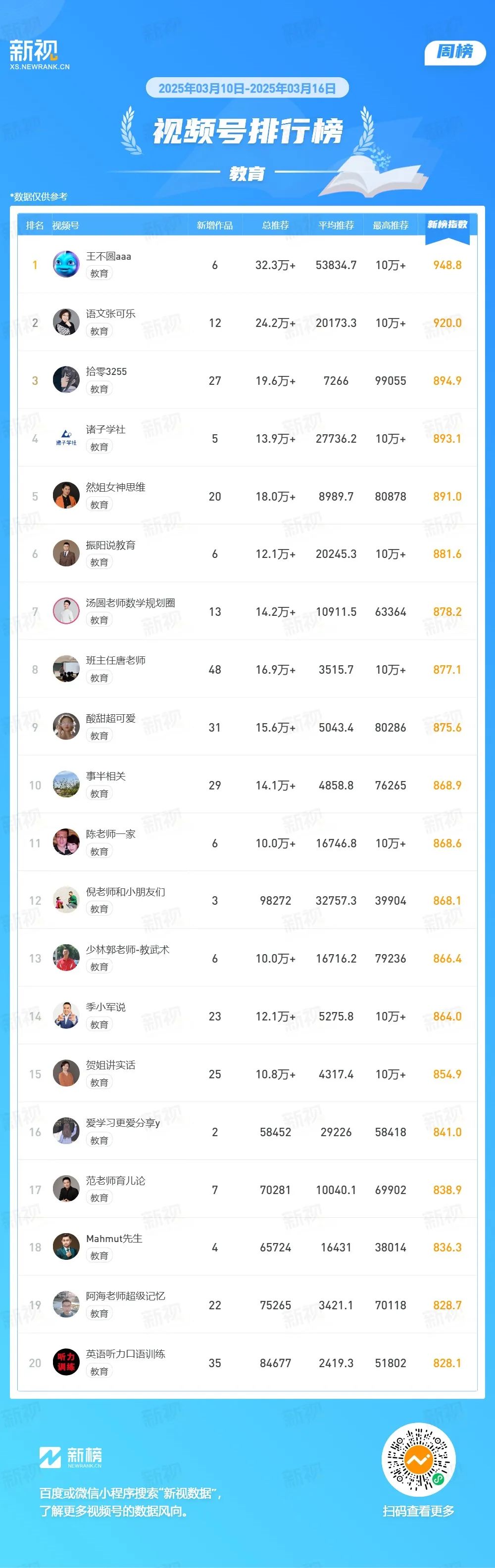495x1568 pixels.
Task: Click the 新榜 logo in footer
Action: point(71,1457)
